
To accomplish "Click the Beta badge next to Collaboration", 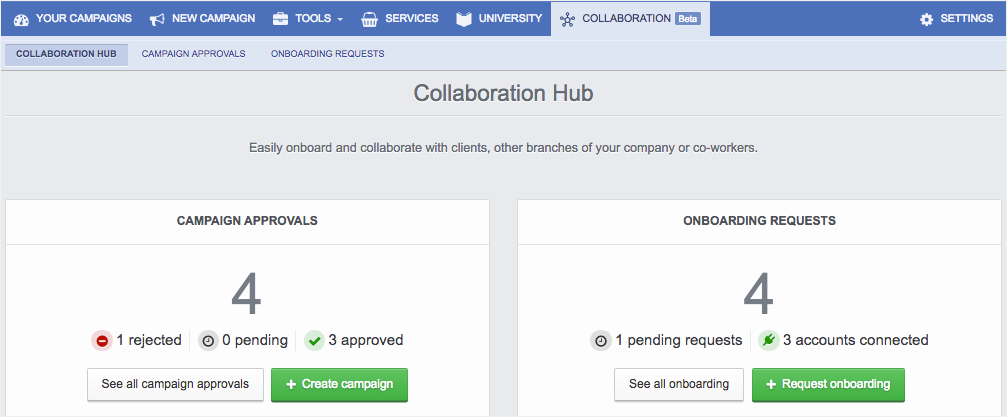I will click(688, 19).
